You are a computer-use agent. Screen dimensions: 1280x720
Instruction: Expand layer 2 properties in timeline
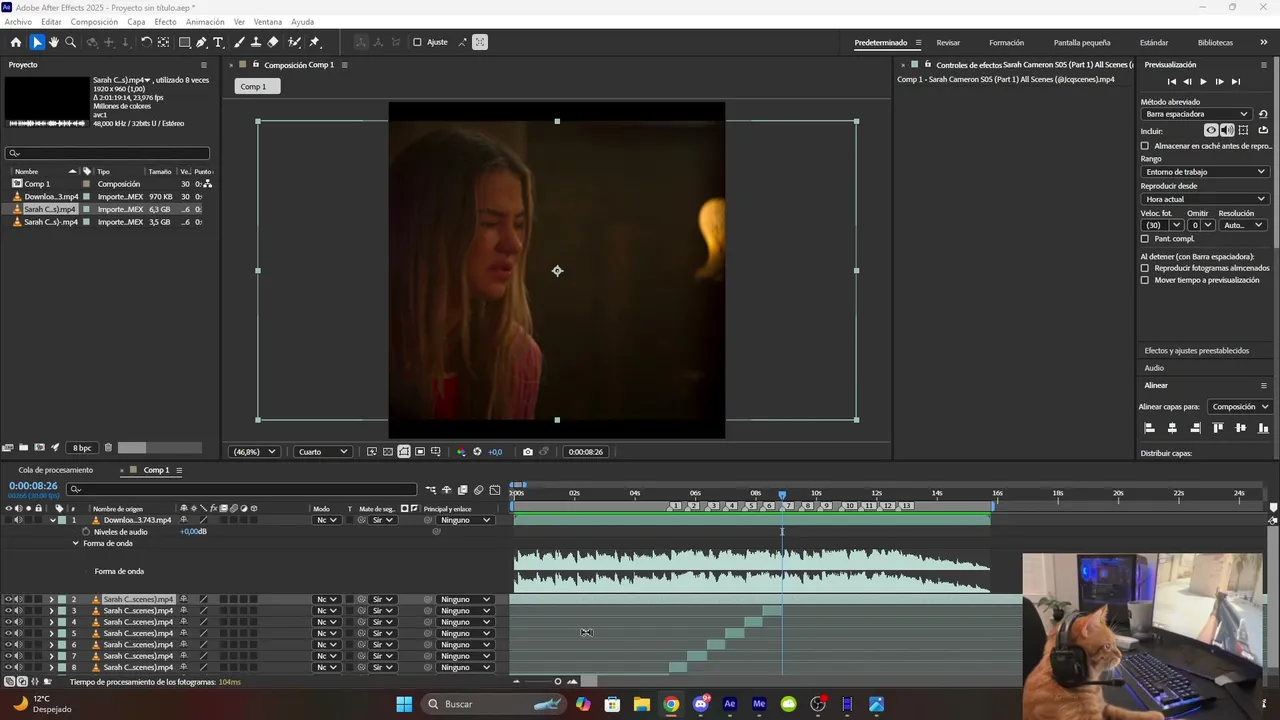click(x=52, y=599)
